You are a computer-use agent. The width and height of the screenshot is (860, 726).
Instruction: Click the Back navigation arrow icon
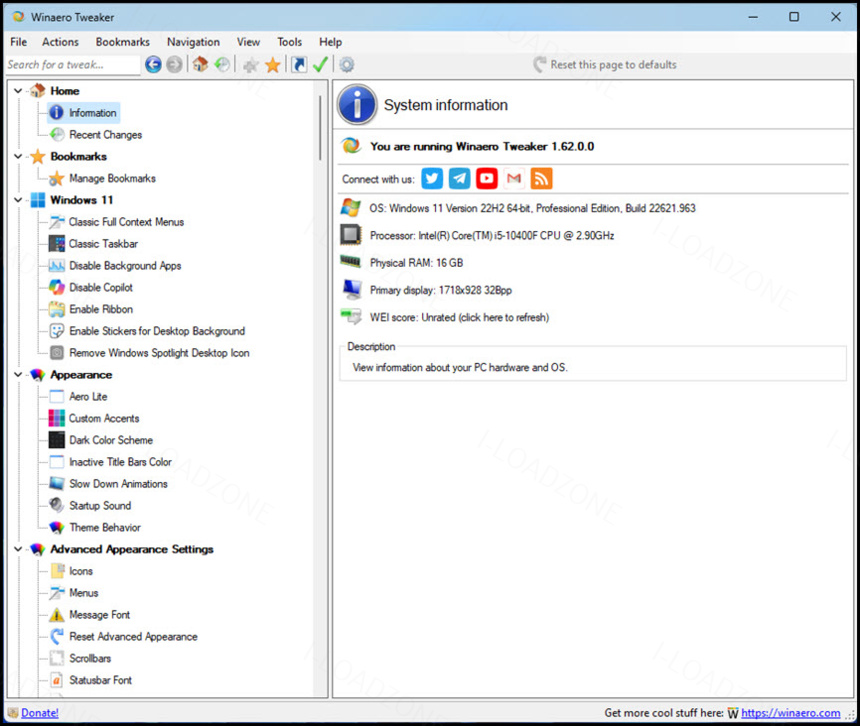(153, 65)
